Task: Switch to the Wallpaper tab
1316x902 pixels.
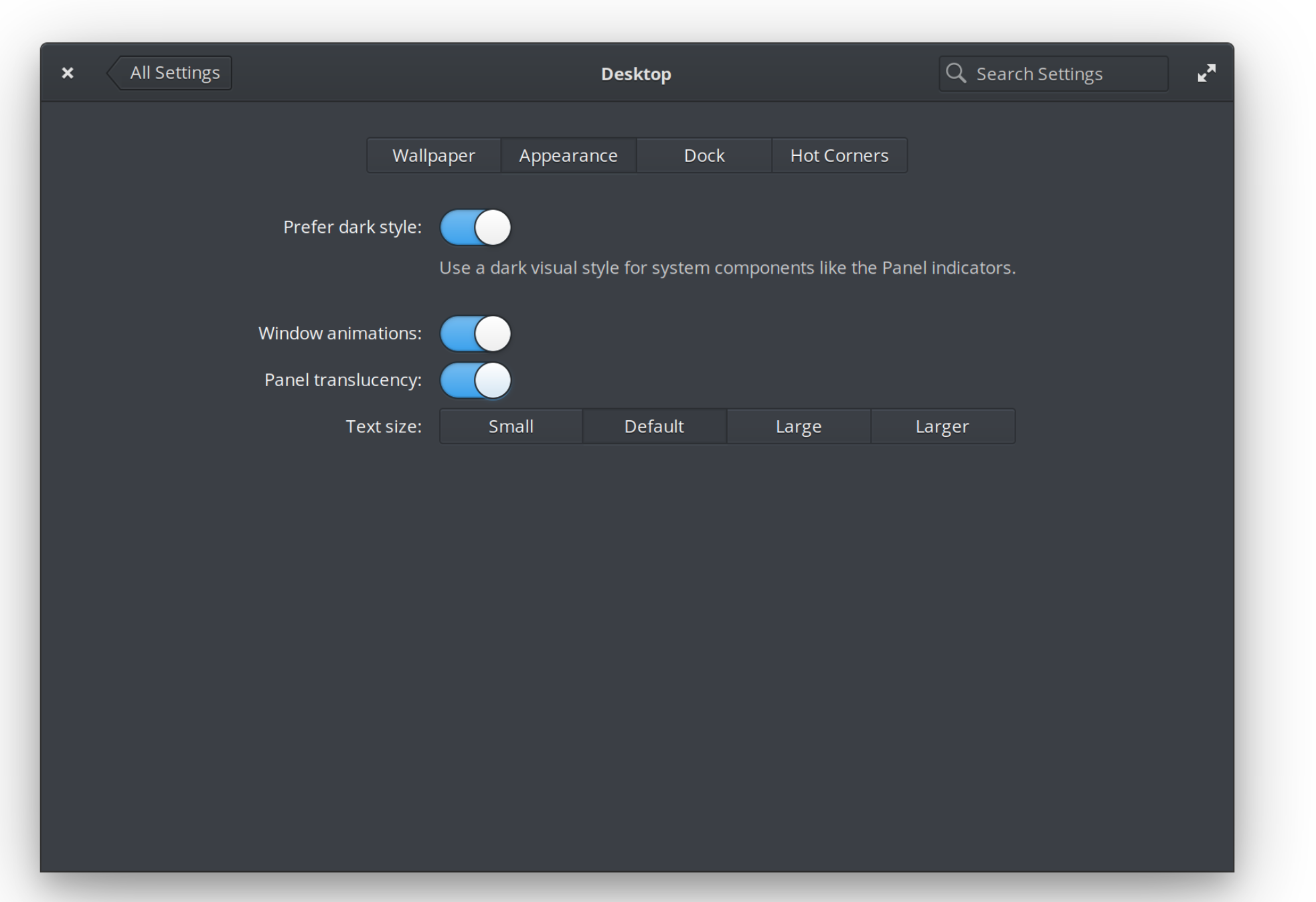Action: pyautogui.click(x=434, y=155)
